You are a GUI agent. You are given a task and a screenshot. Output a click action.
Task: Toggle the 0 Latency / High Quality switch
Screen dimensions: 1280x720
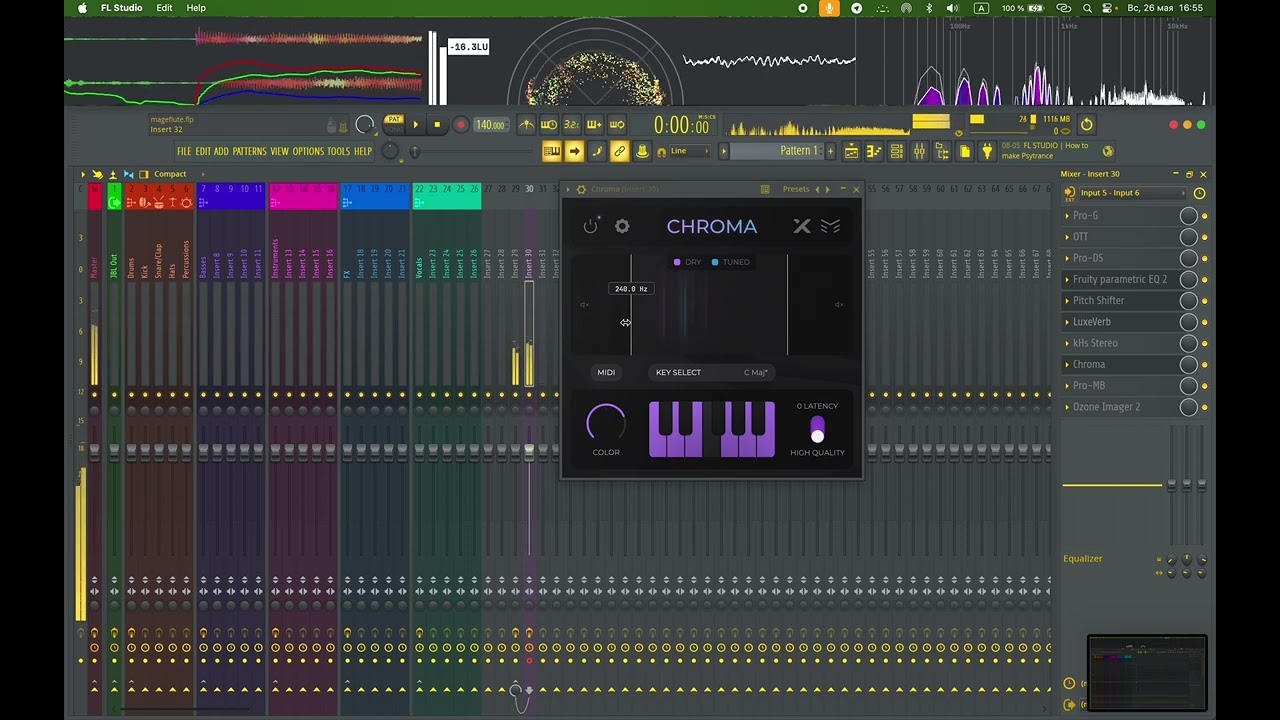[x=817, y=430]
